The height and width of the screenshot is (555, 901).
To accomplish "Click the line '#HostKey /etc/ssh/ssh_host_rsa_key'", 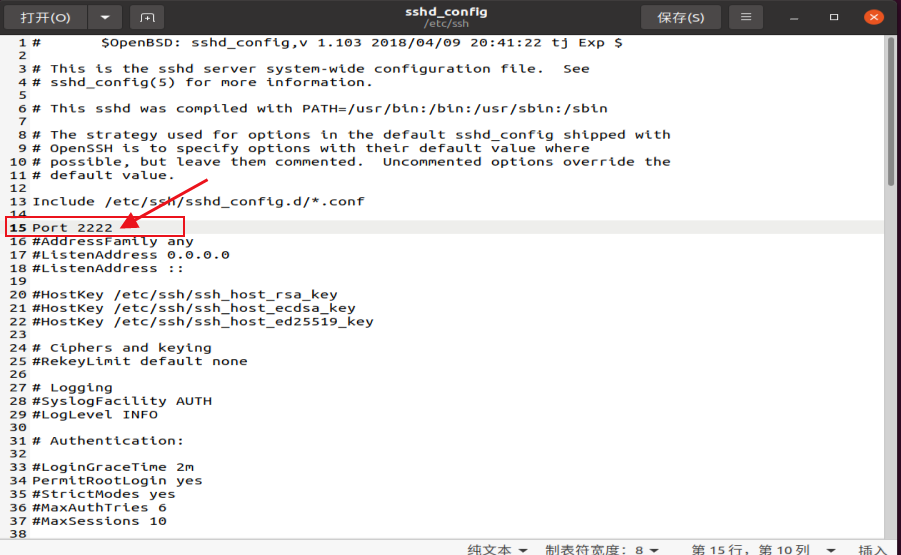I will 184,295.
